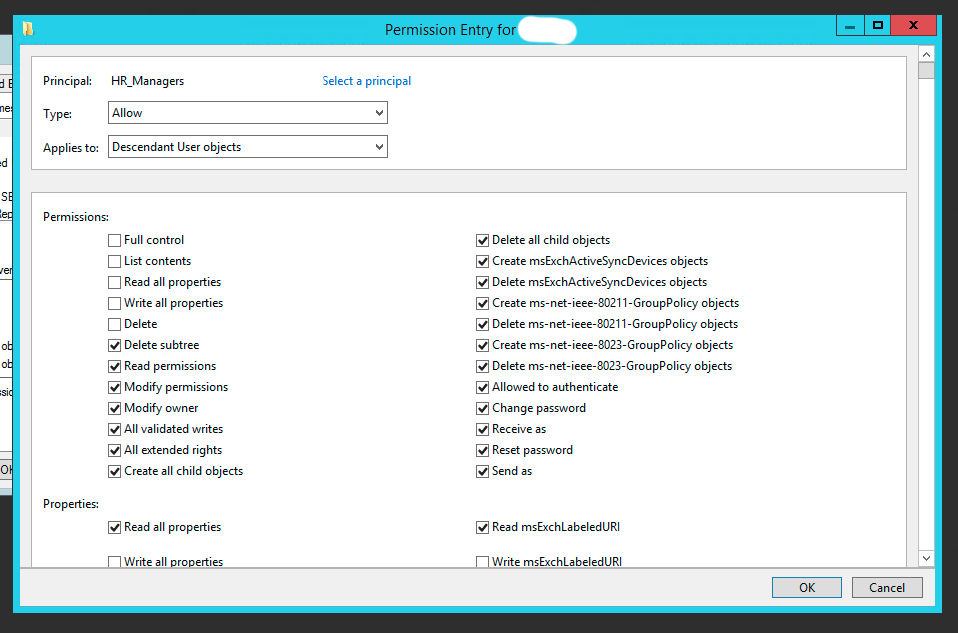Toggle the Reset password checkbox
This screenshot has width=958, height=633.
483,450
